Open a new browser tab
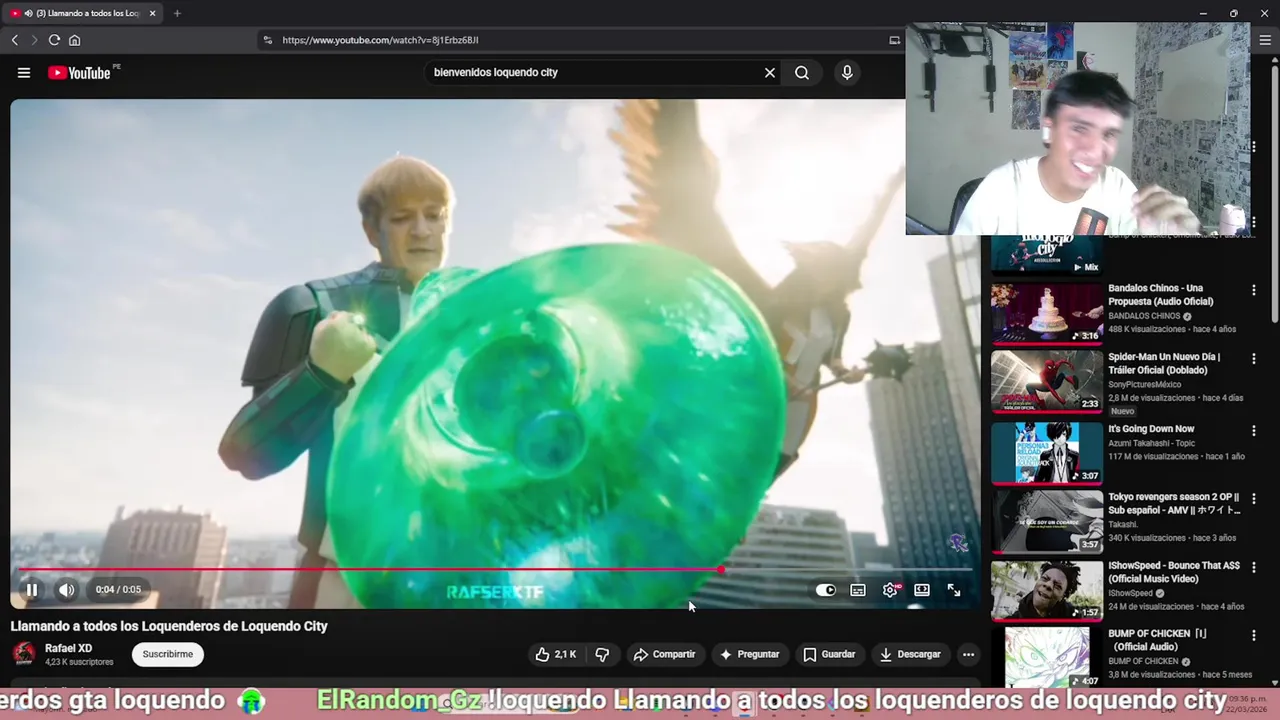Screen dimensions: 1280x720 (177, 13)
